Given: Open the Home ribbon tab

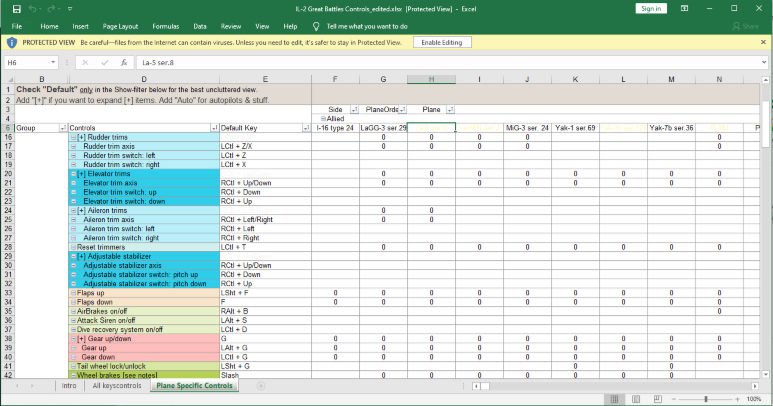Looking at the screenshot, I should point(49,27).
